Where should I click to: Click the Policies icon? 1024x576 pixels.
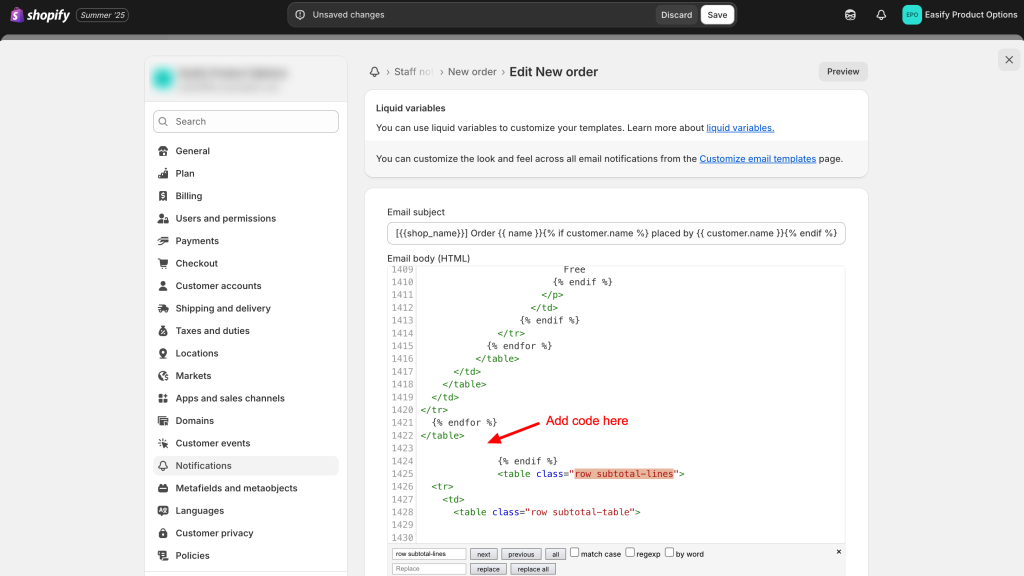click(163, 556)
